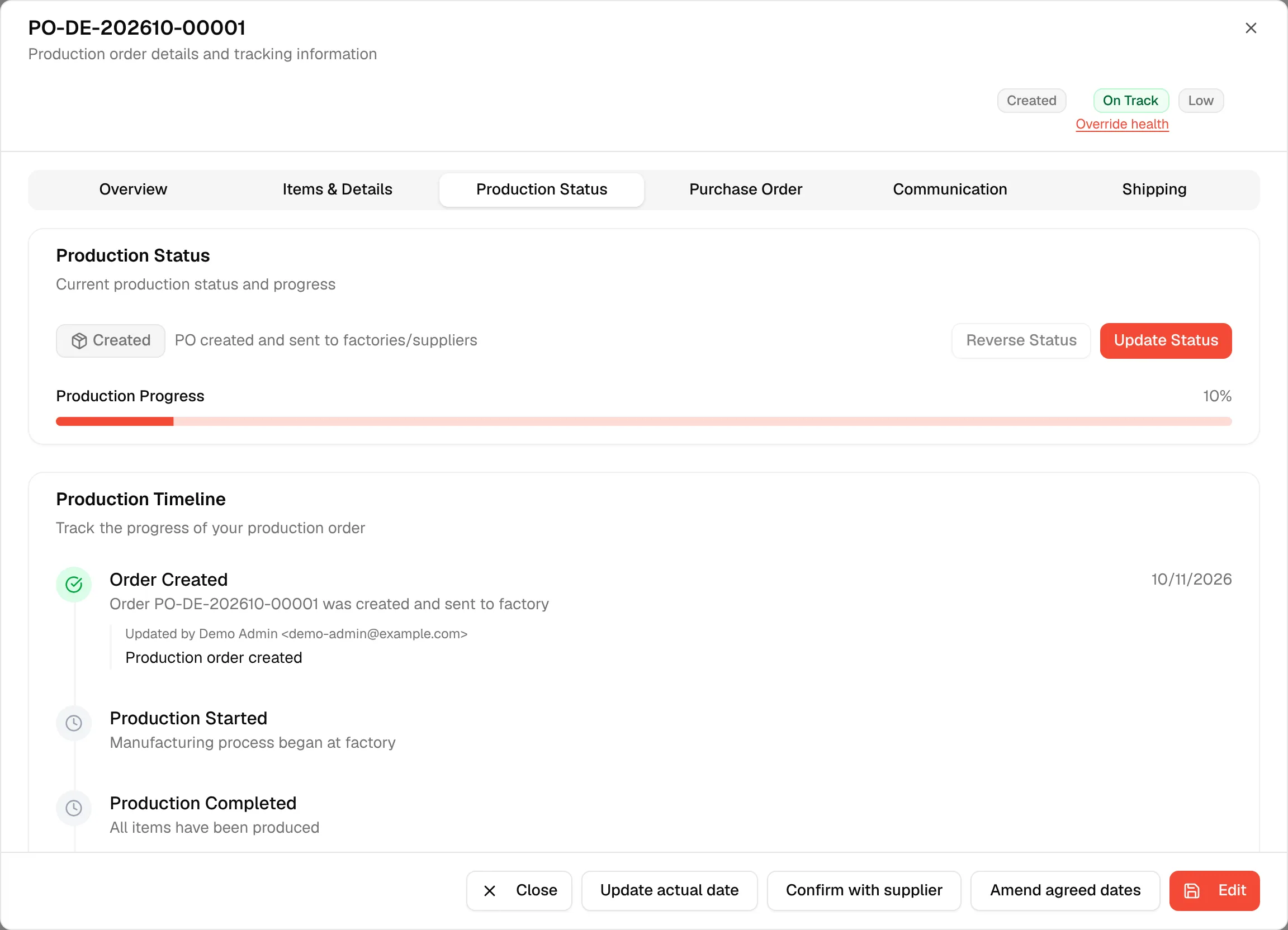The width and height of the screenshot is (1288, 930).
Task: Click the Update Status button
Action: [1166, 341]
